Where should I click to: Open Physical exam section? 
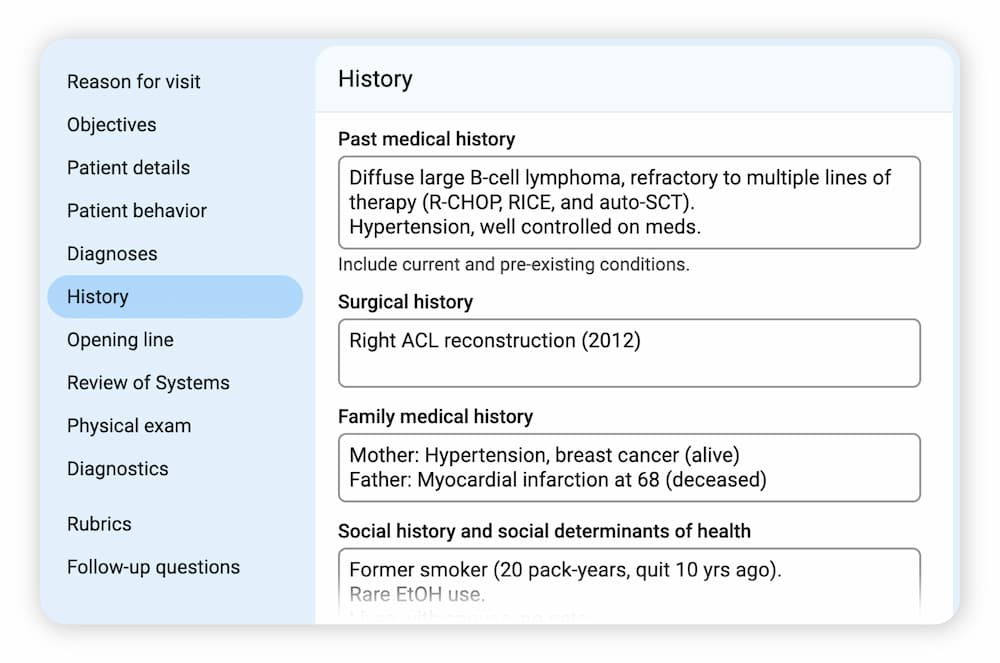[x=129, y=426]
